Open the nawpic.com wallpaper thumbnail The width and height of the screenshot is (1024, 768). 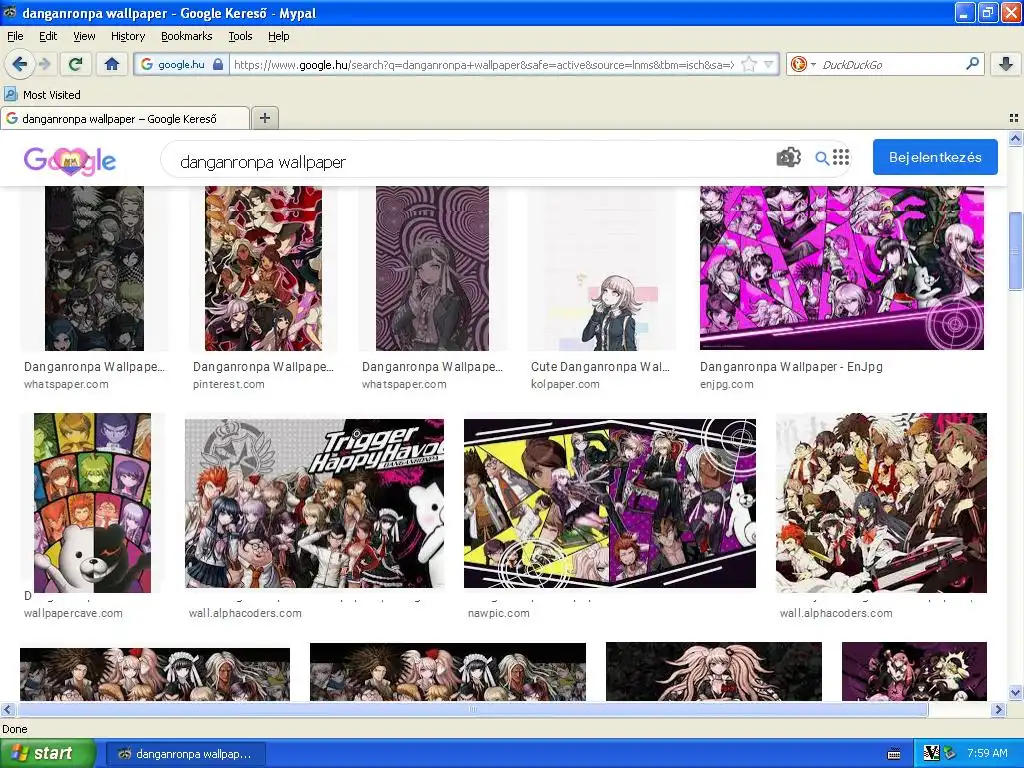pyautogui.click(x=610, y=503)
